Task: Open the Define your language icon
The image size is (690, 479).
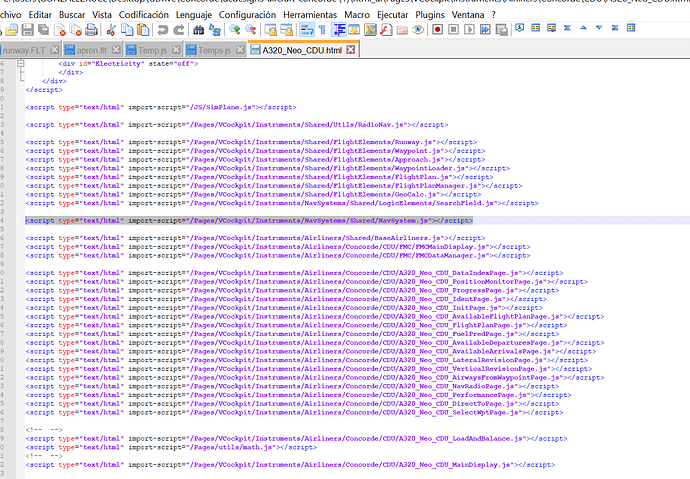Action: pyautogui.click(x=354, y=30)
